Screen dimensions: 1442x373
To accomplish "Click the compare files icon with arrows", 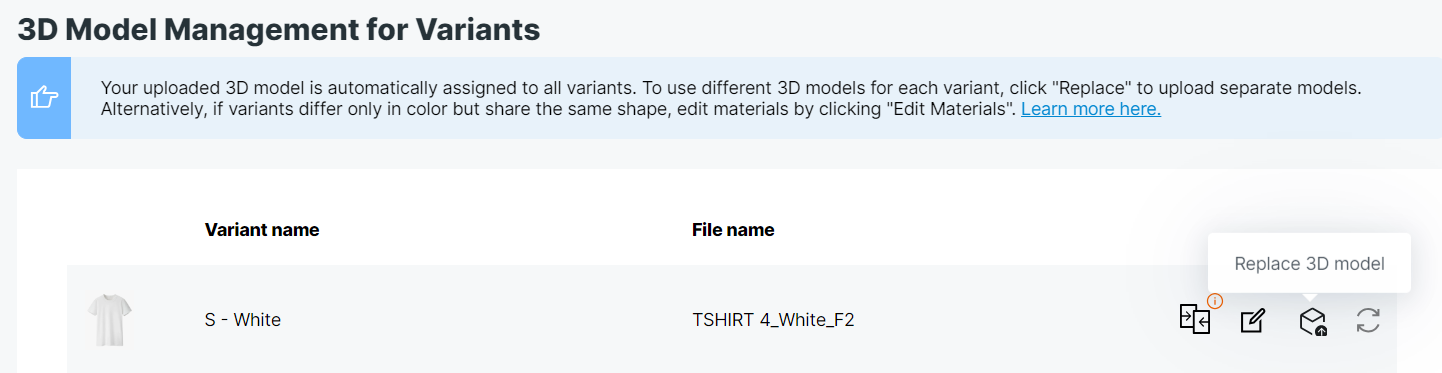I will click(1194, 319).
